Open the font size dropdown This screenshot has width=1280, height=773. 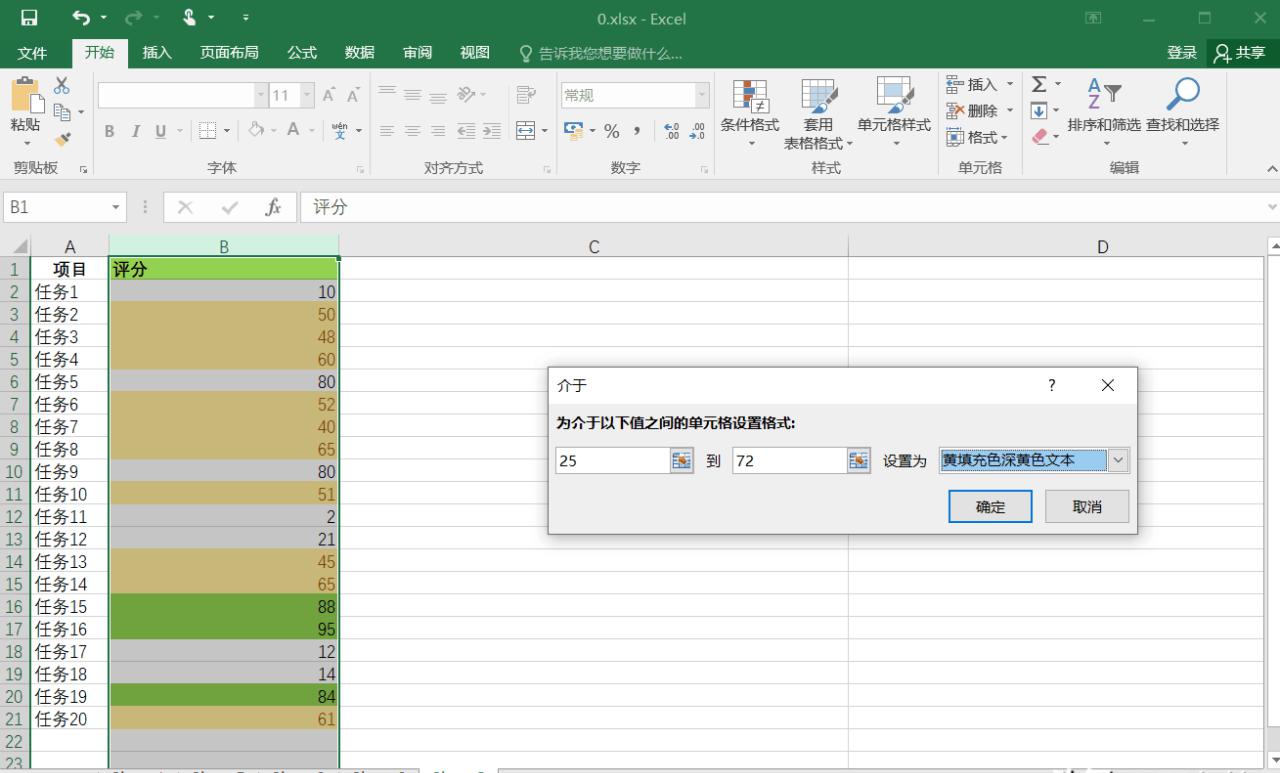point(307,96)
